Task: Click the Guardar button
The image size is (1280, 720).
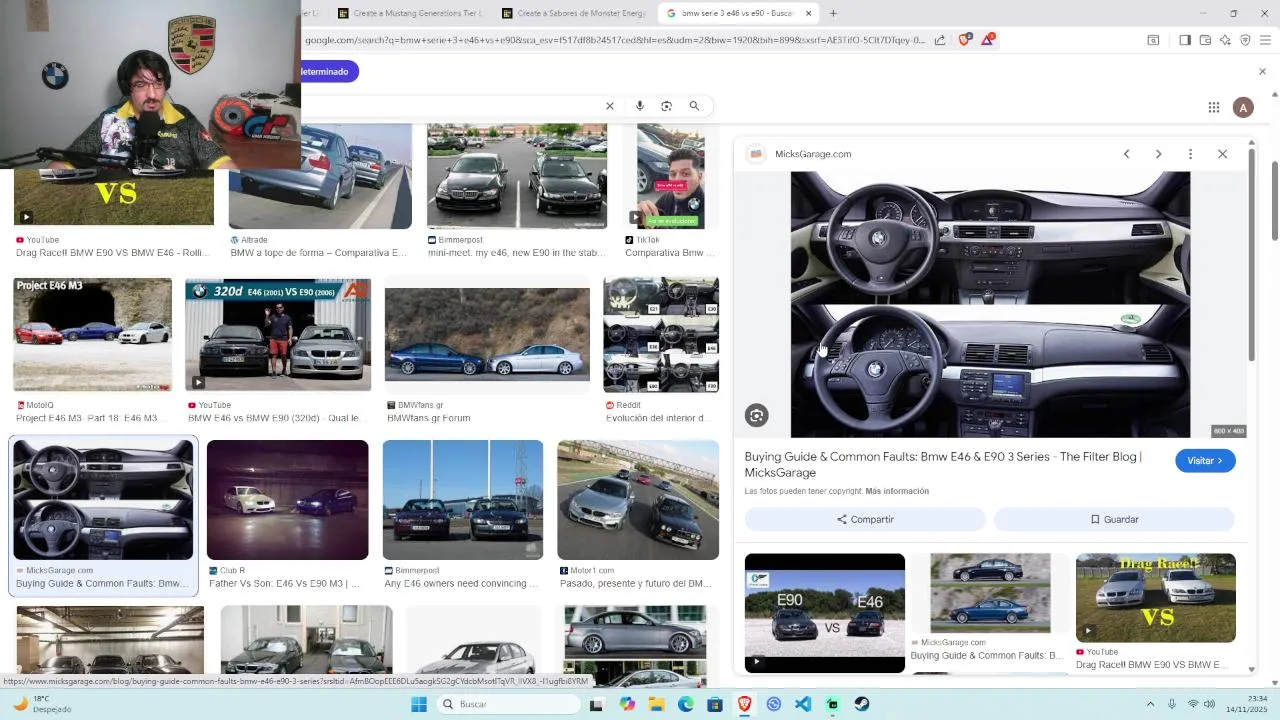Action: (1114, 520)
